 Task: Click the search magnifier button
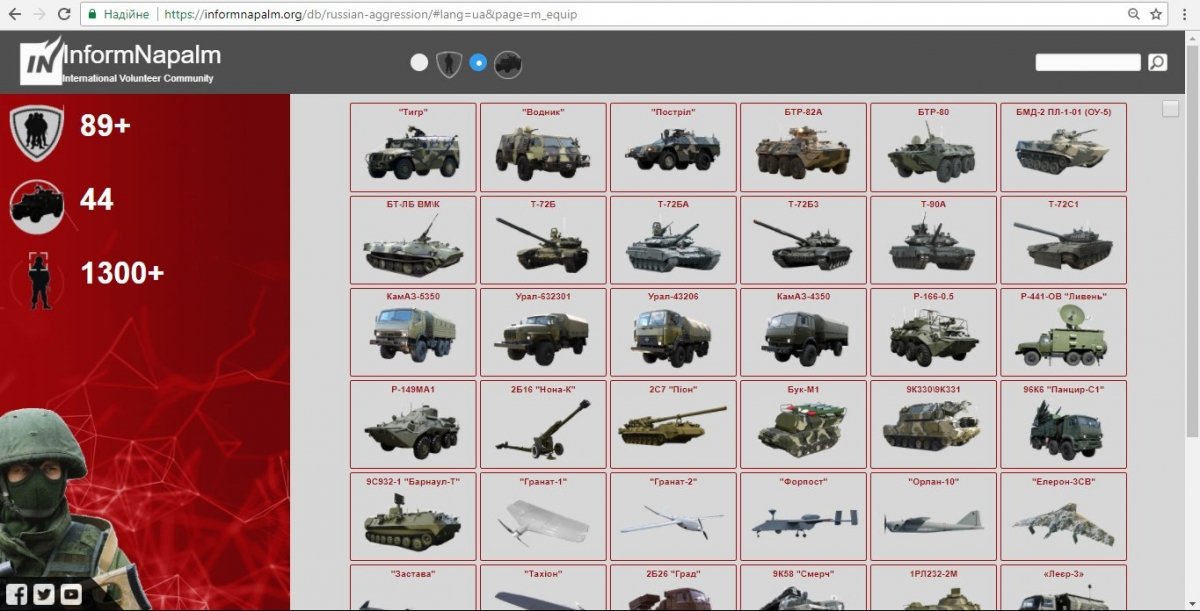(x=1157, y=63)
